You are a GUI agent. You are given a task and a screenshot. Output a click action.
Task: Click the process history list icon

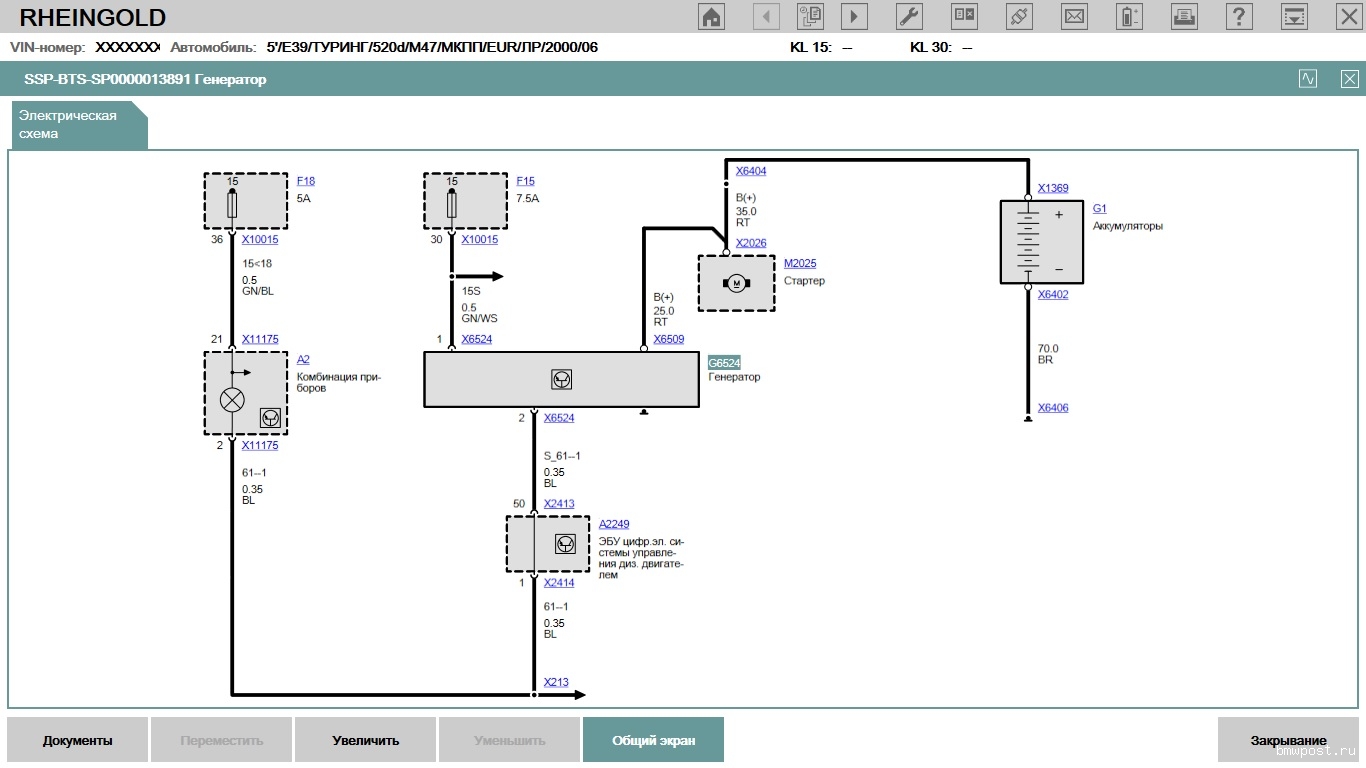point(810,17)
